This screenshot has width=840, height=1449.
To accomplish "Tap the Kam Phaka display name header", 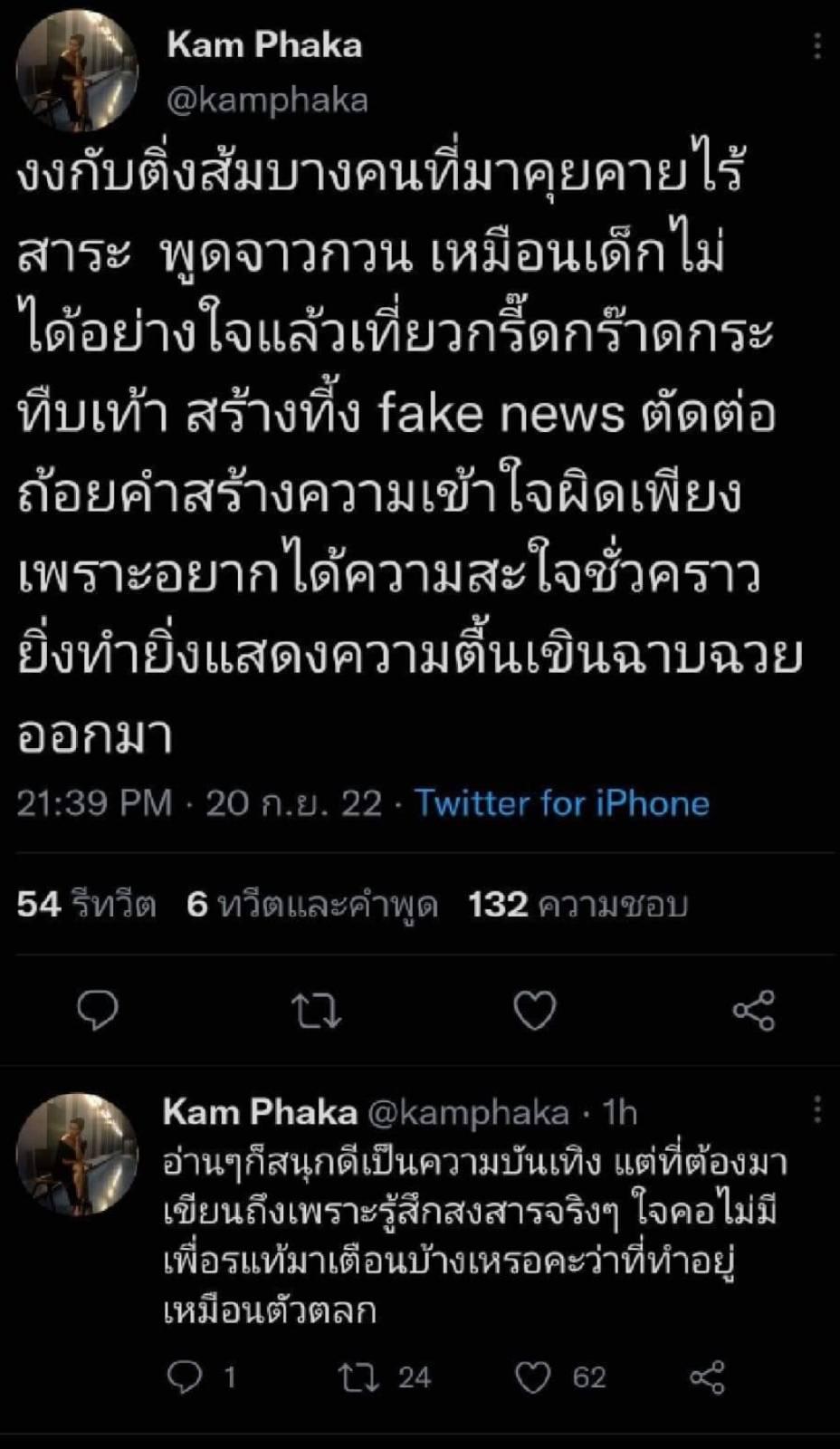I will point(263,45).
